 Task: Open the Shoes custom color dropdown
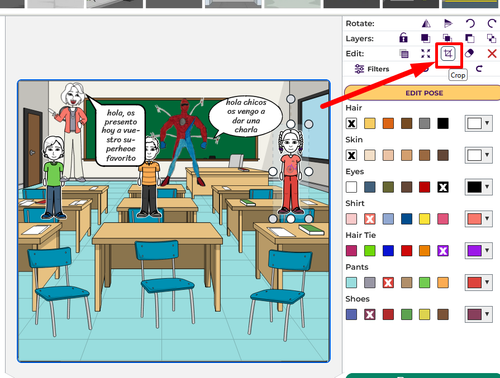[479, 314]
